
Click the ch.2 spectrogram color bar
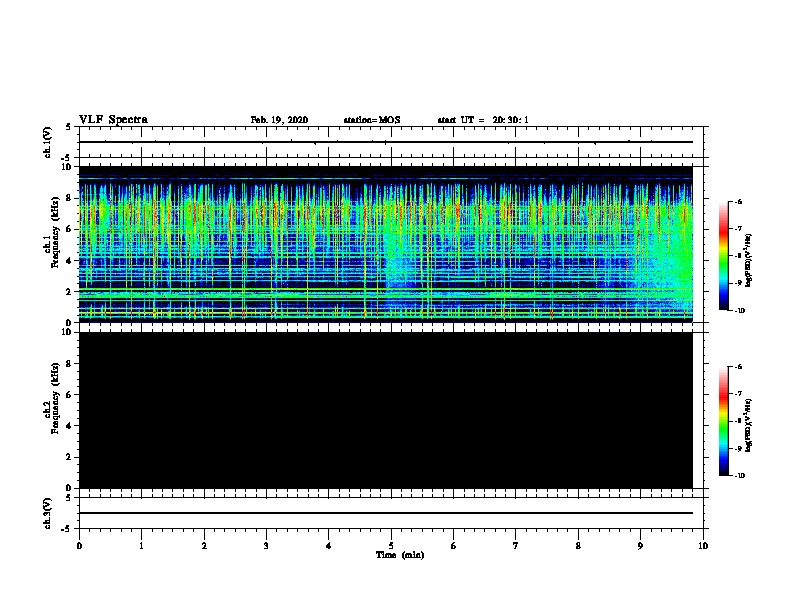(723, 421)
